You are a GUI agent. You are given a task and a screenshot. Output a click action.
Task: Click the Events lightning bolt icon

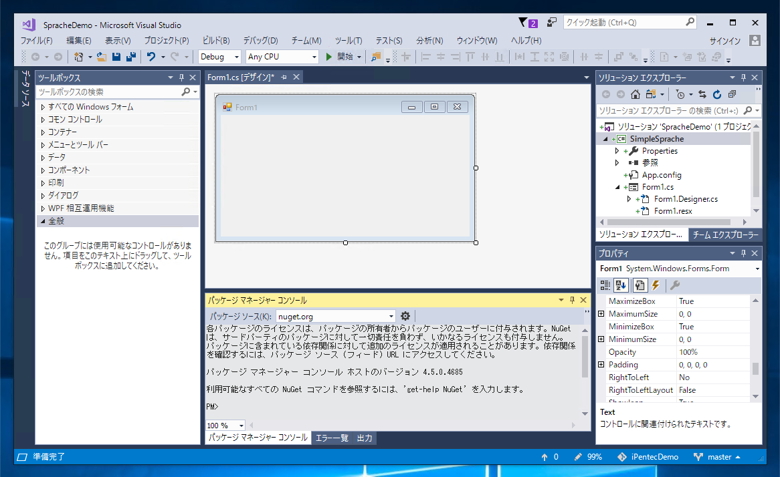656,285
